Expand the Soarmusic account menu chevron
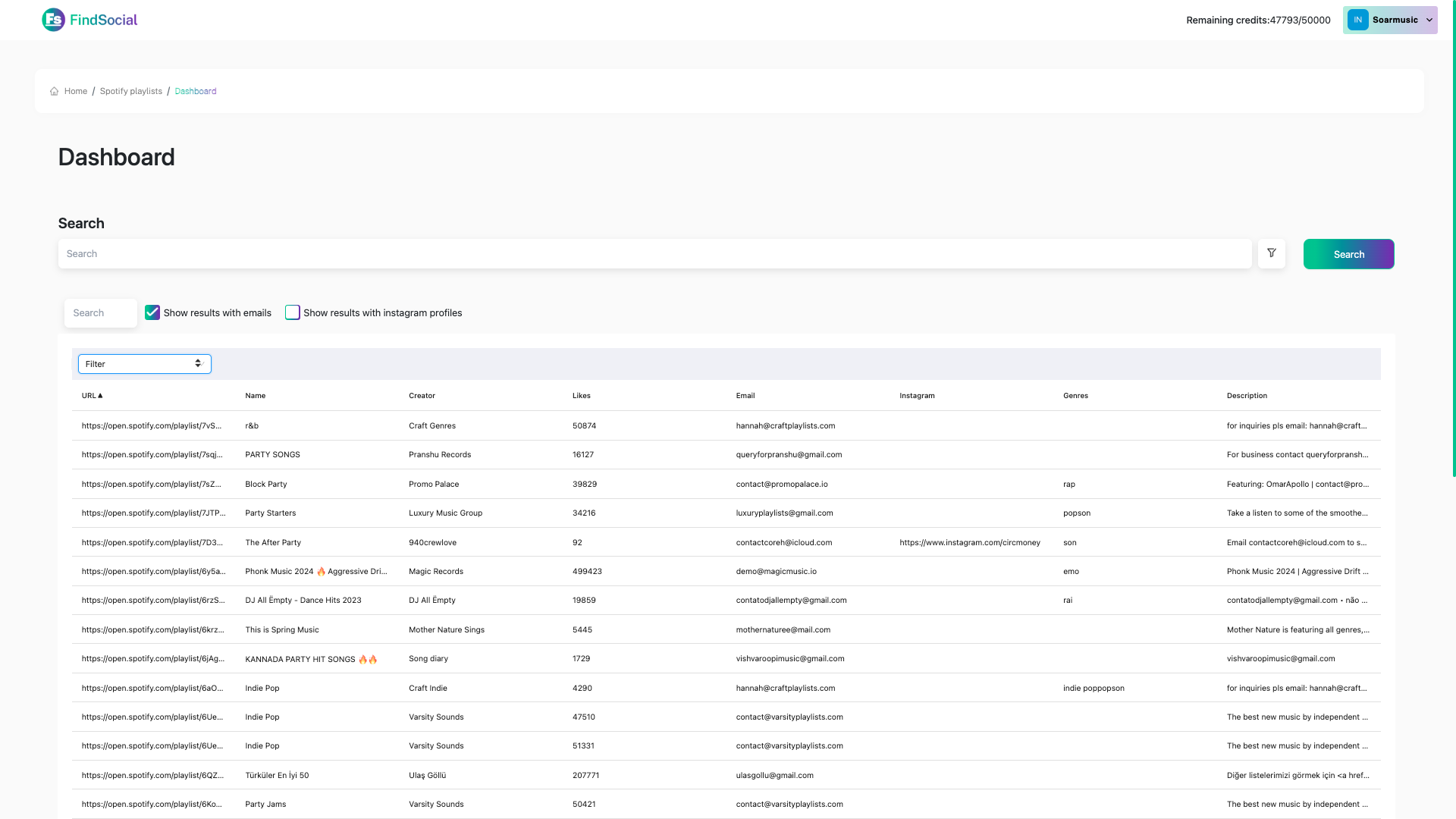The width and height of the screenshot is (1456, 819). 1429,20
